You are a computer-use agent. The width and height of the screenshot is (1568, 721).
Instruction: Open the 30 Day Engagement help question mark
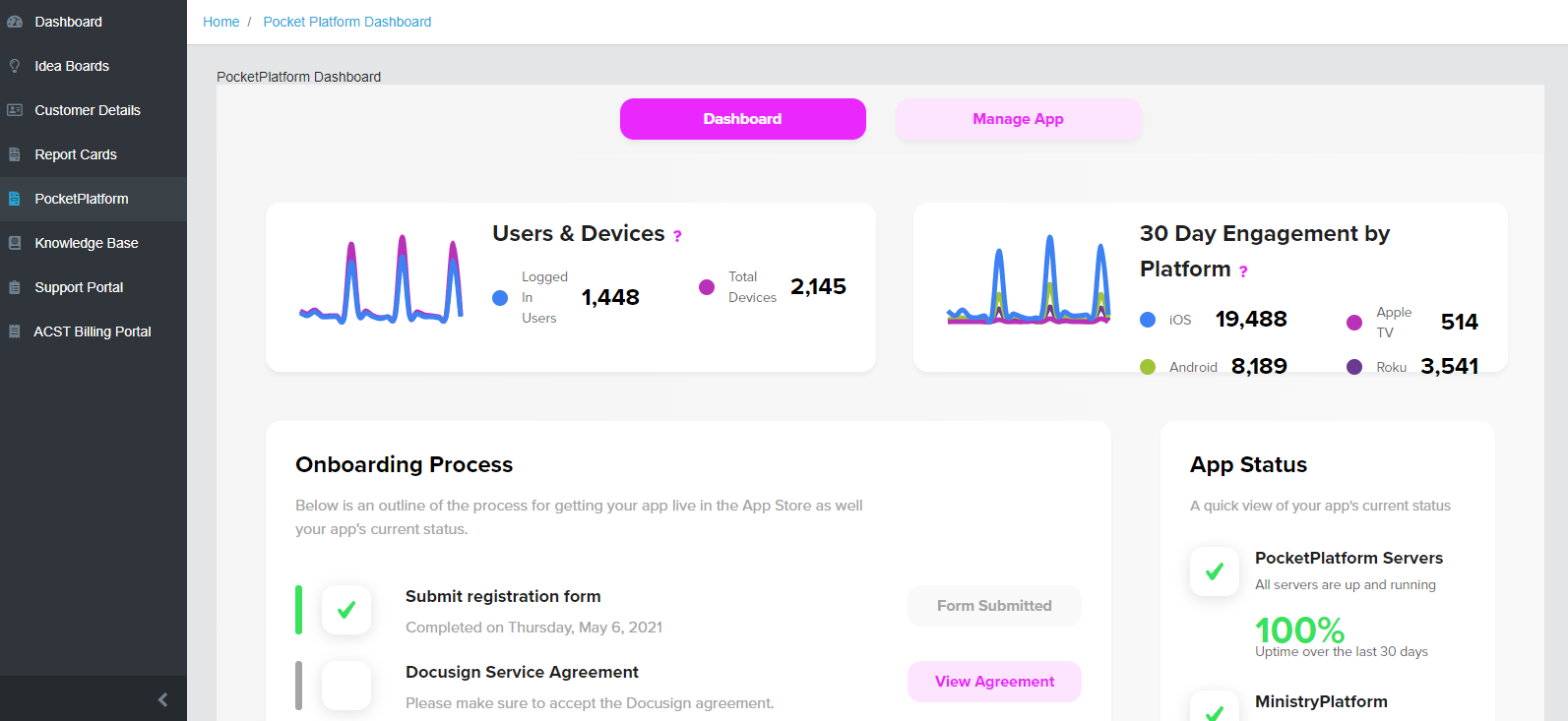1243,271
